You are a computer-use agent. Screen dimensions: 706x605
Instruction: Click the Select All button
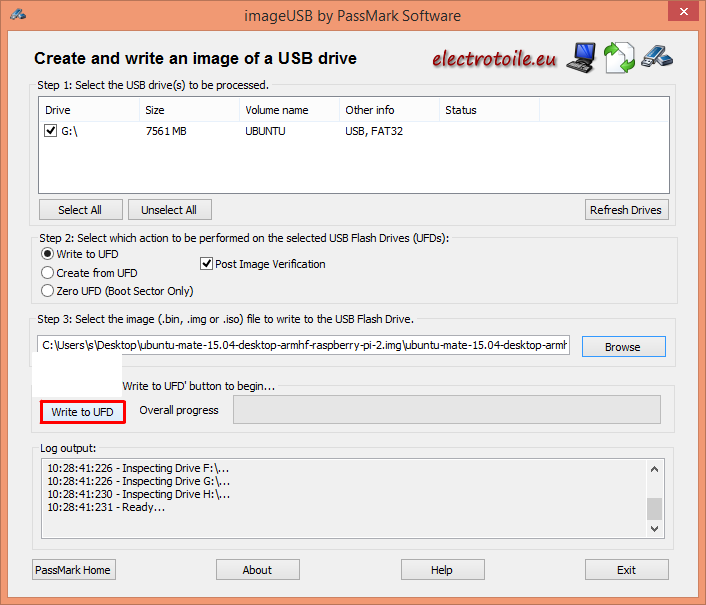[81, 210]
